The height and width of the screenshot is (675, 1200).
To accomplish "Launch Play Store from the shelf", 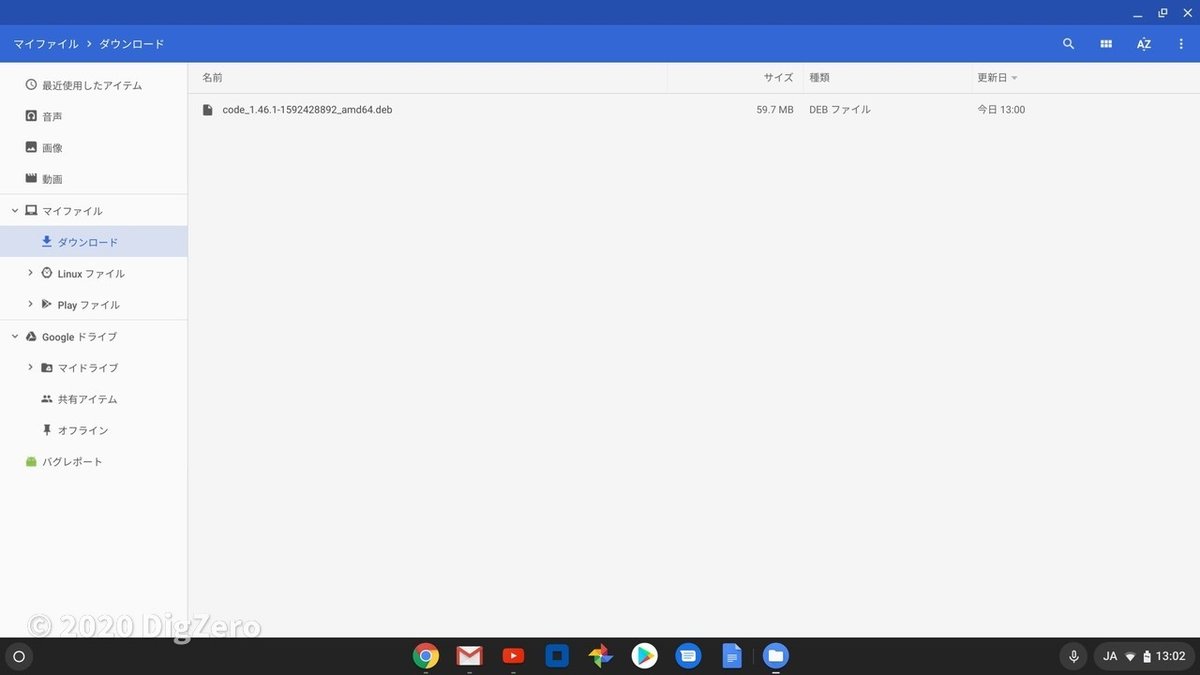I will (644, 656).
